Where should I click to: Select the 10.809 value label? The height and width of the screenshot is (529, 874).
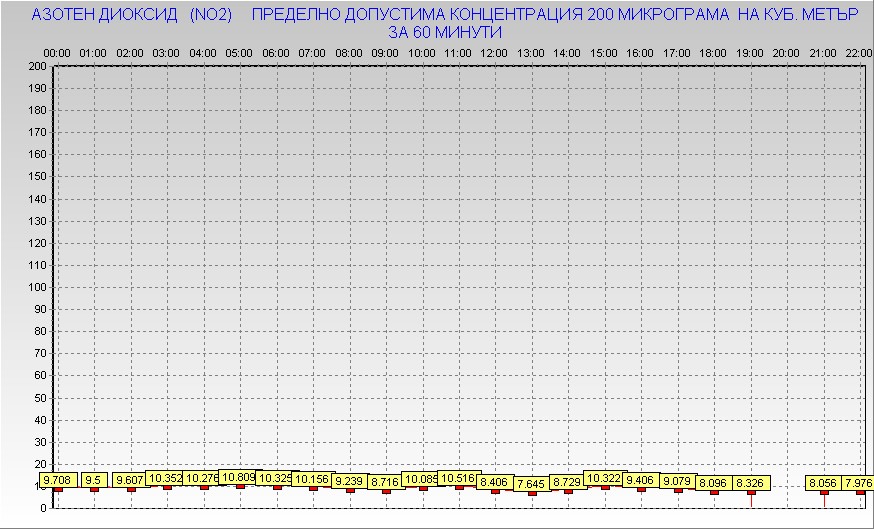point(238,478)
